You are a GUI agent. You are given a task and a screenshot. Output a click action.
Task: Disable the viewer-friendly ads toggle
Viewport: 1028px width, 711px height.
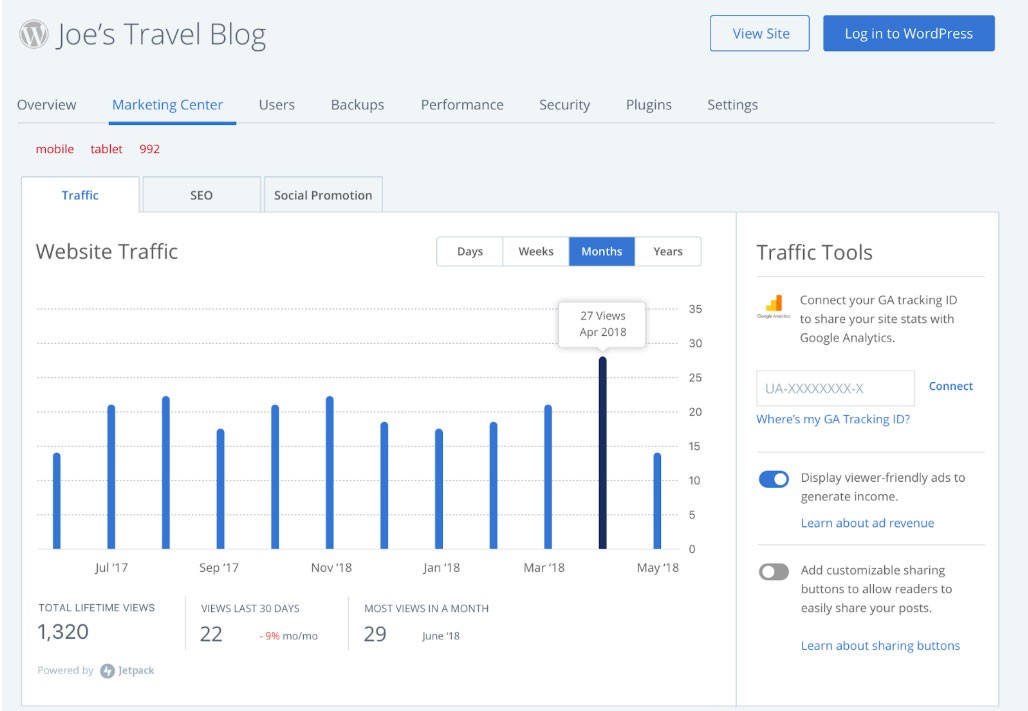(774, 479)
